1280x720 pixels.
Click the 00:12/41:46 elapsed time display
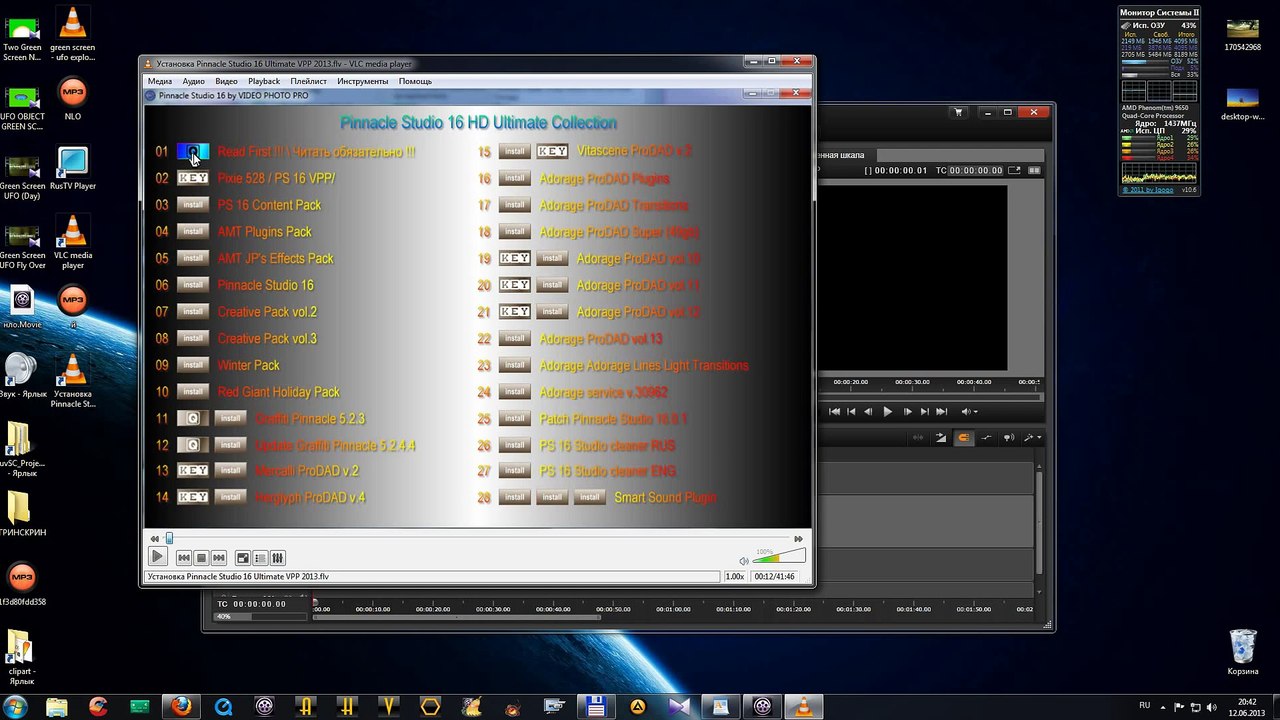click(776, 577)
